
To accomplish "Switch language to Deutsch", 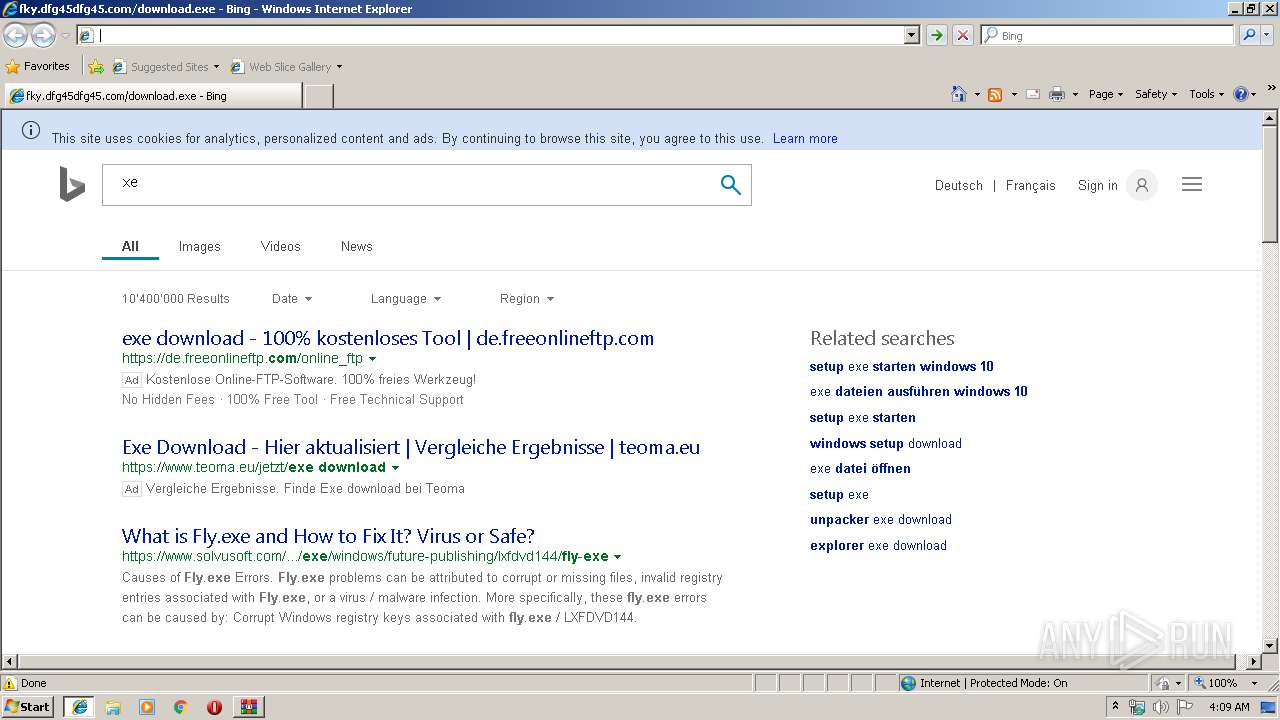I will (958, 186).
